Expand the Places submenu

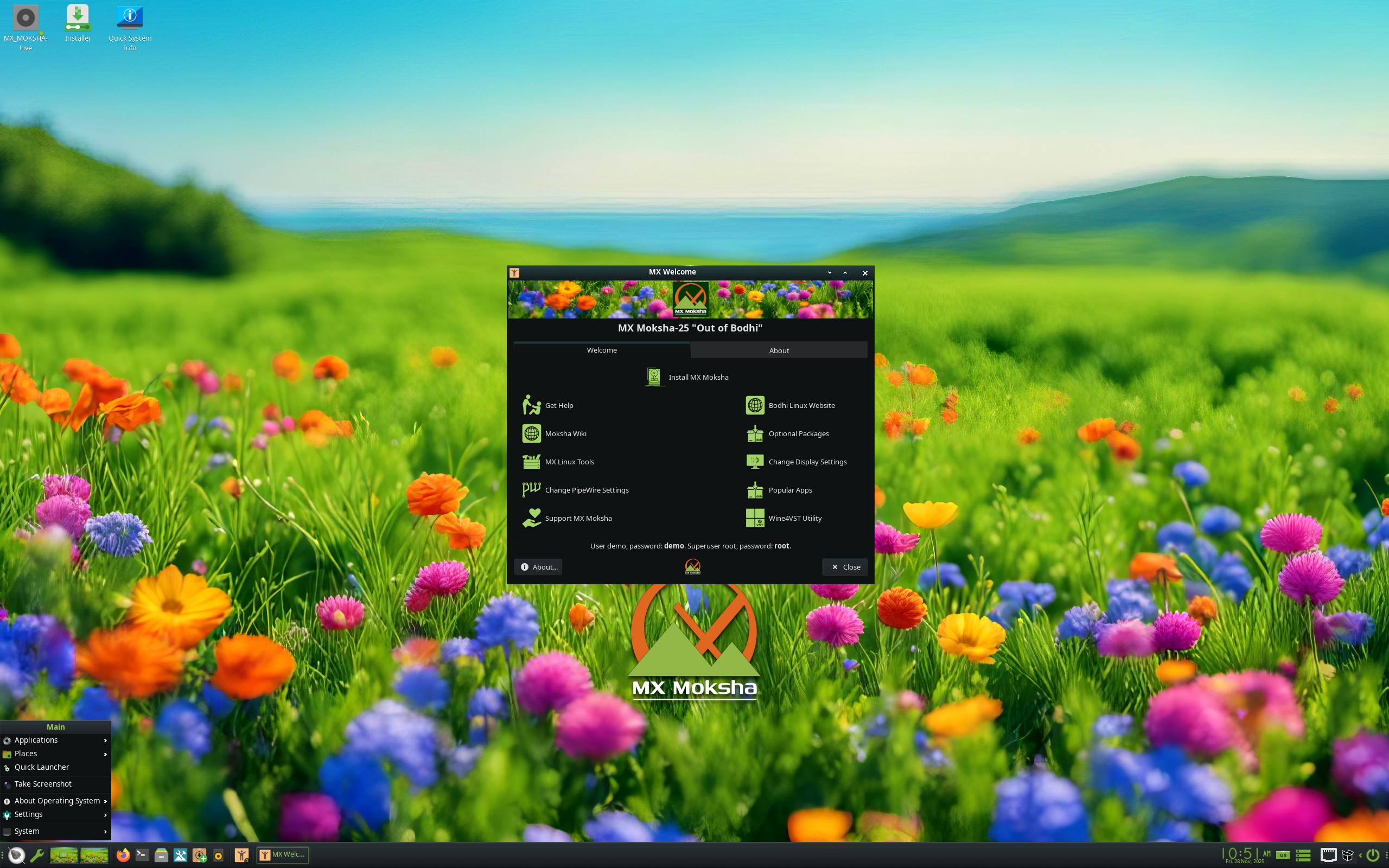coord(55,753)
